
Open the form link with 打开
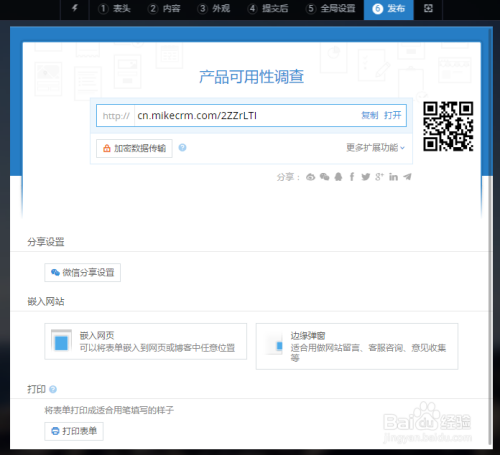tap(393, 115)
